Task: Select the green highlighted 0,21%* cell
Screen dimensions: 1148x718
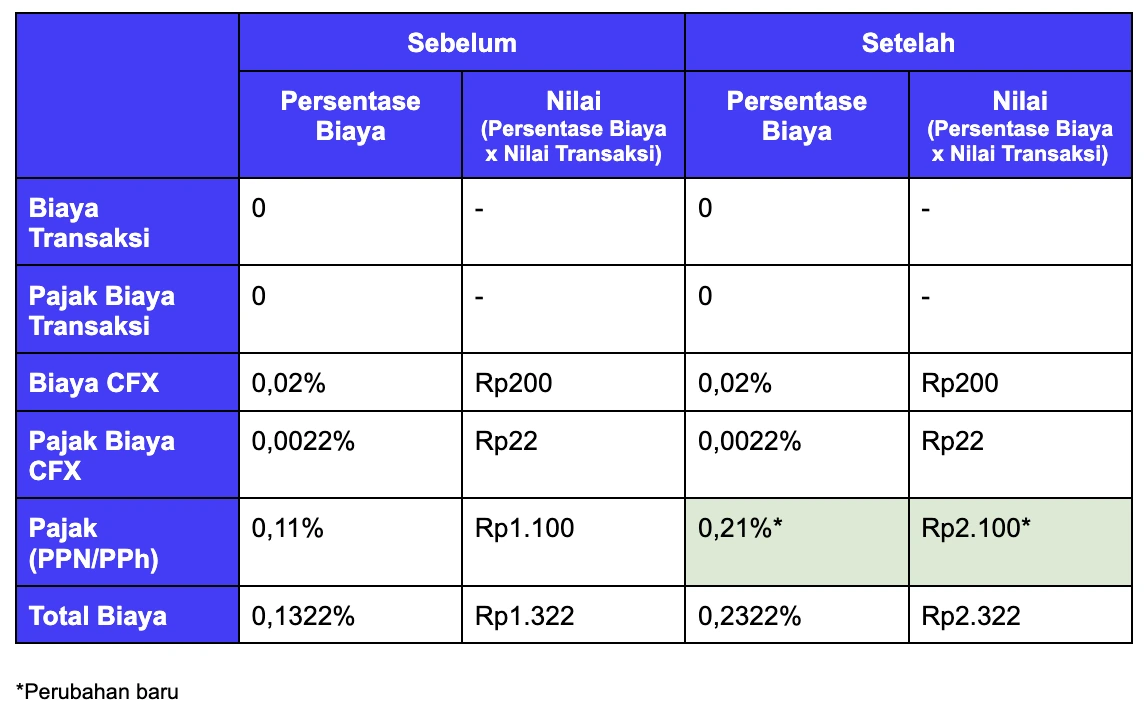Action: coord(797,542)
